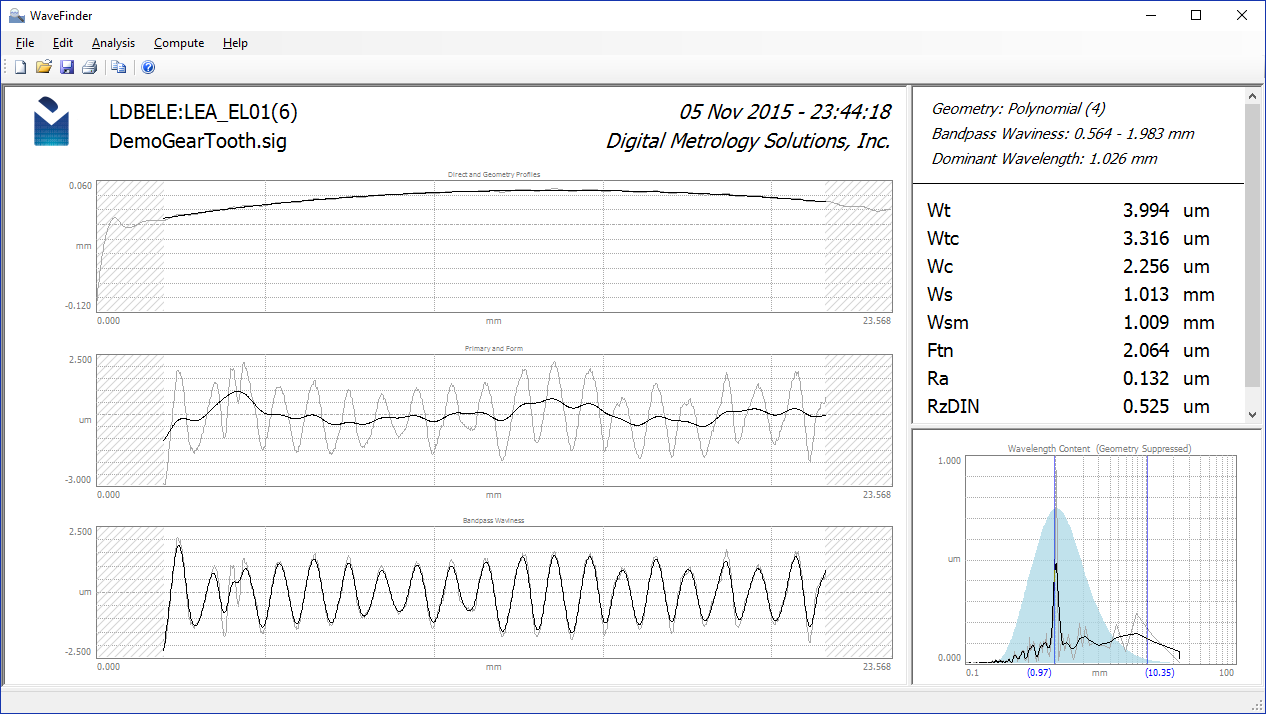The width and height of the screenshot is (1266, 714).
Task: Open the Analysis menu
Action: [x=113, y=43]
